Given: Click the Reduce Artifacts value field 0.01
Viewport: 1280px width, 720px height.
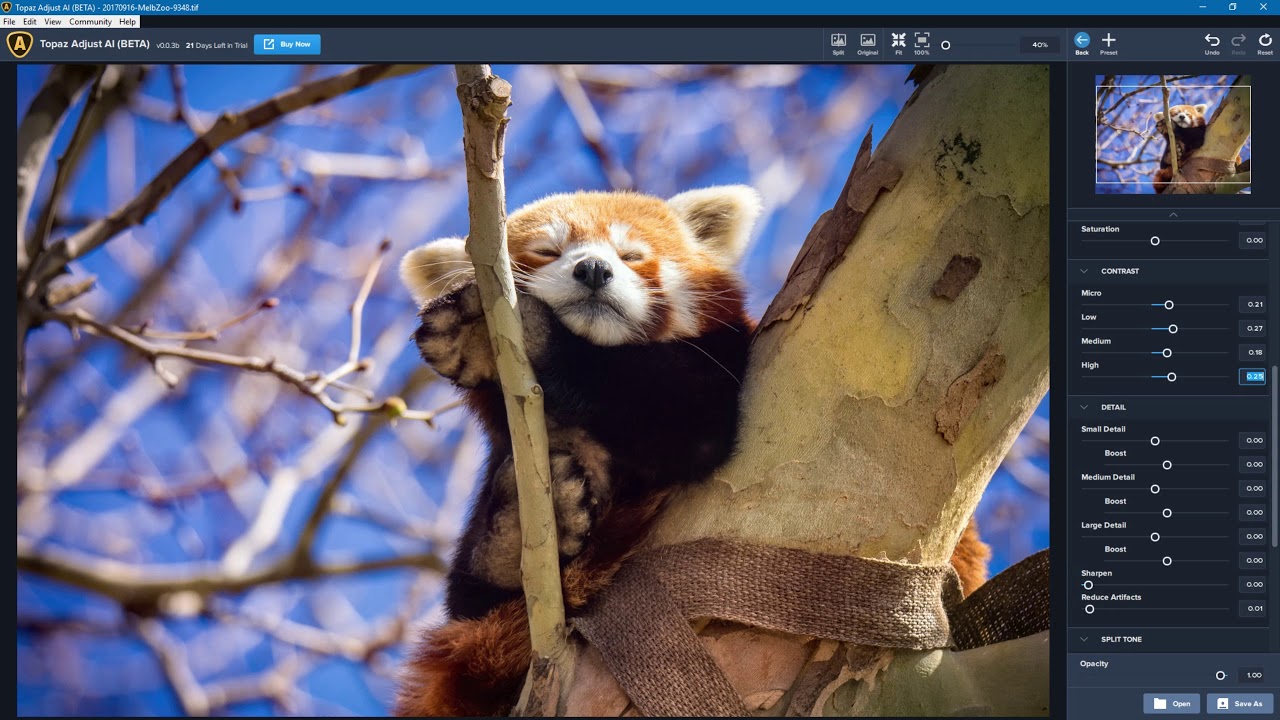Looking at the screenshot, I should tap(1253, 608).
